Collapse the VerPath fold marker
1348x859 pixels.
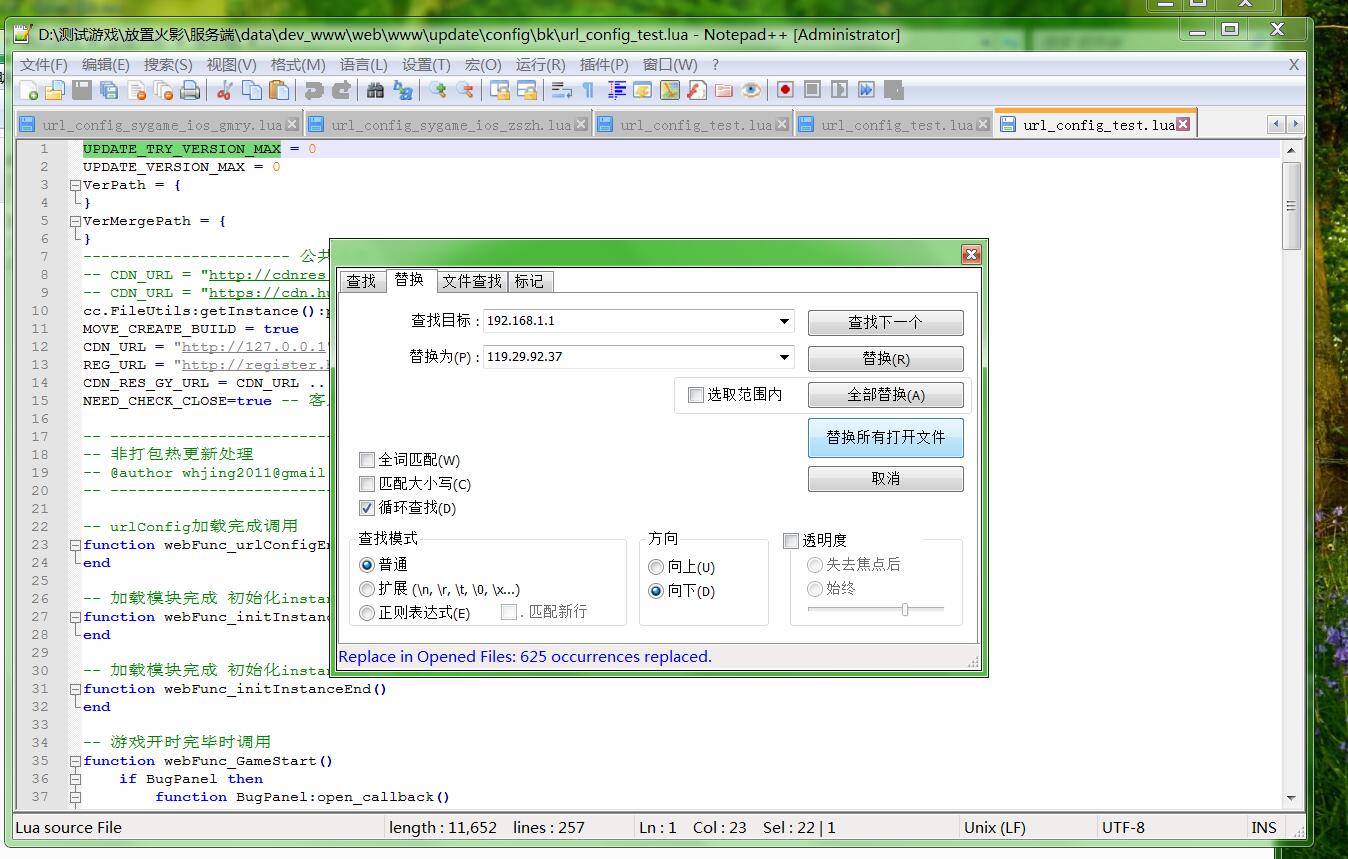coord(75,185)
